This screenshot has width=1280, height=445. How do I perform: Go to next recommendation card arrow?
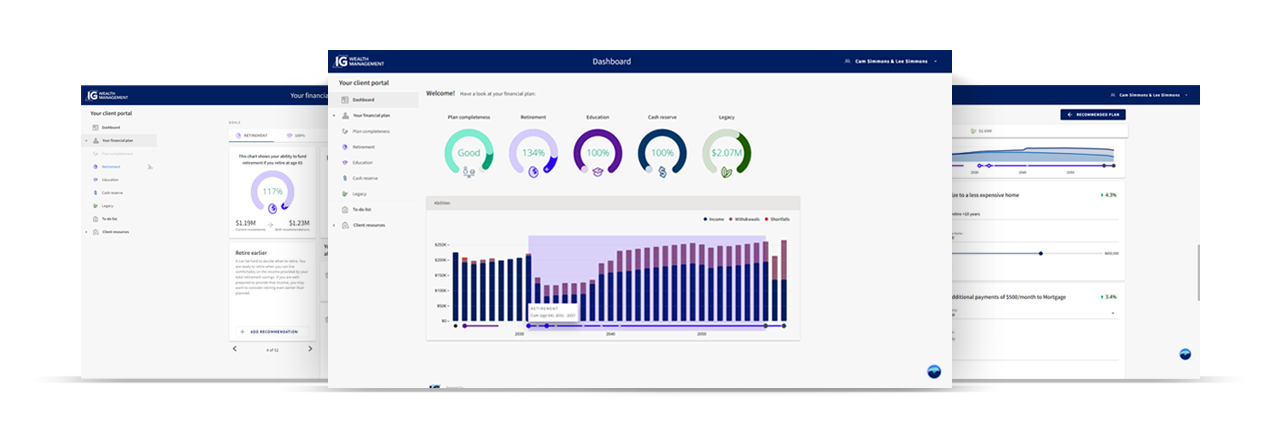pyautogui.click(x=310, y=349)
